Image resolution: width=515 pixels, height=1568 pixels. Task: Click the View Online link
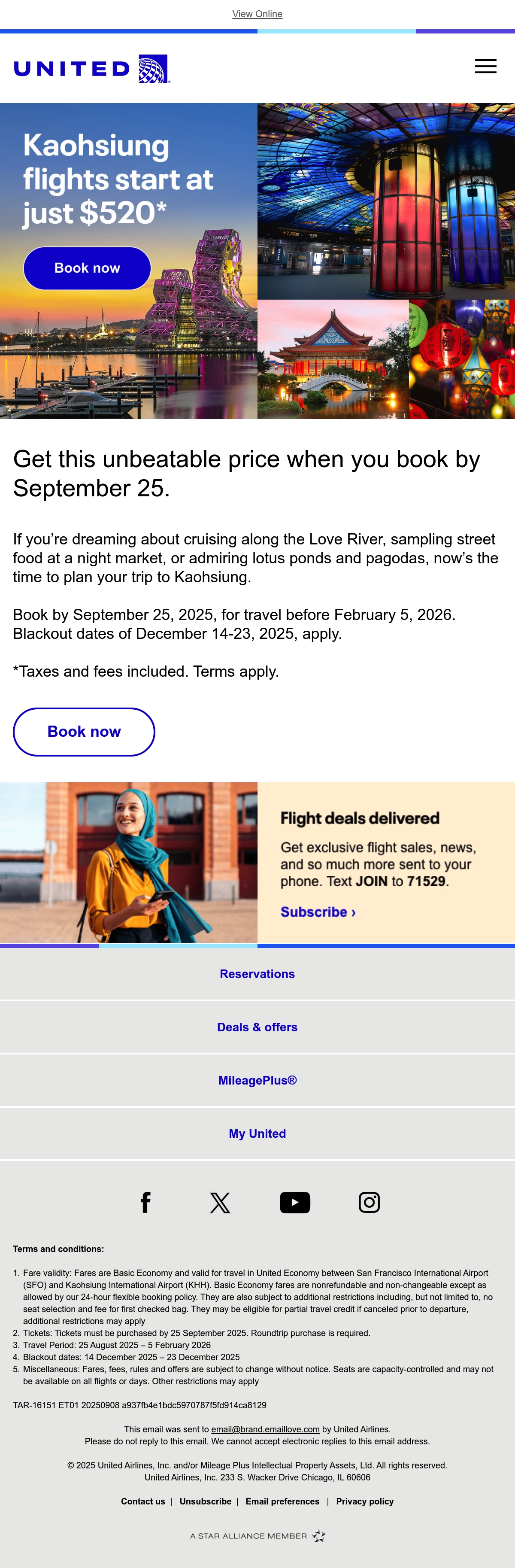click(257, 14)
